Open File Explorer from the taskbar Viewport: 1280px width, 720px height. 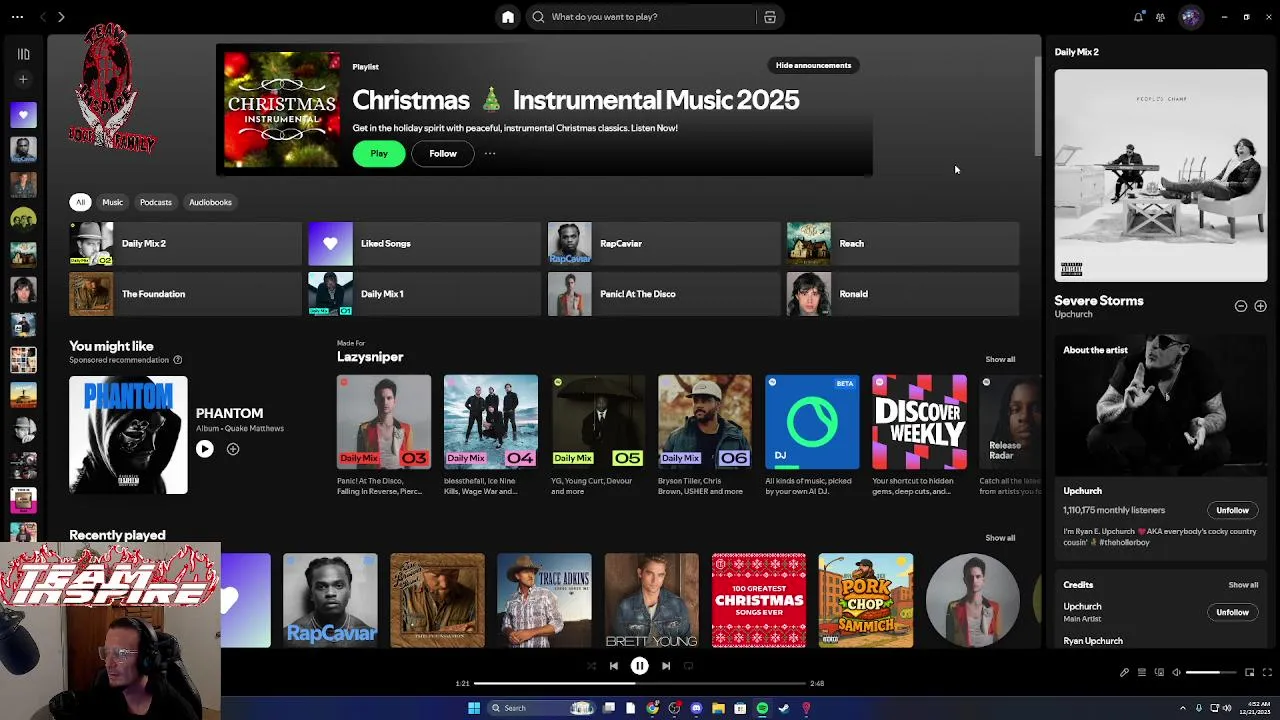[x=718, y=708]
